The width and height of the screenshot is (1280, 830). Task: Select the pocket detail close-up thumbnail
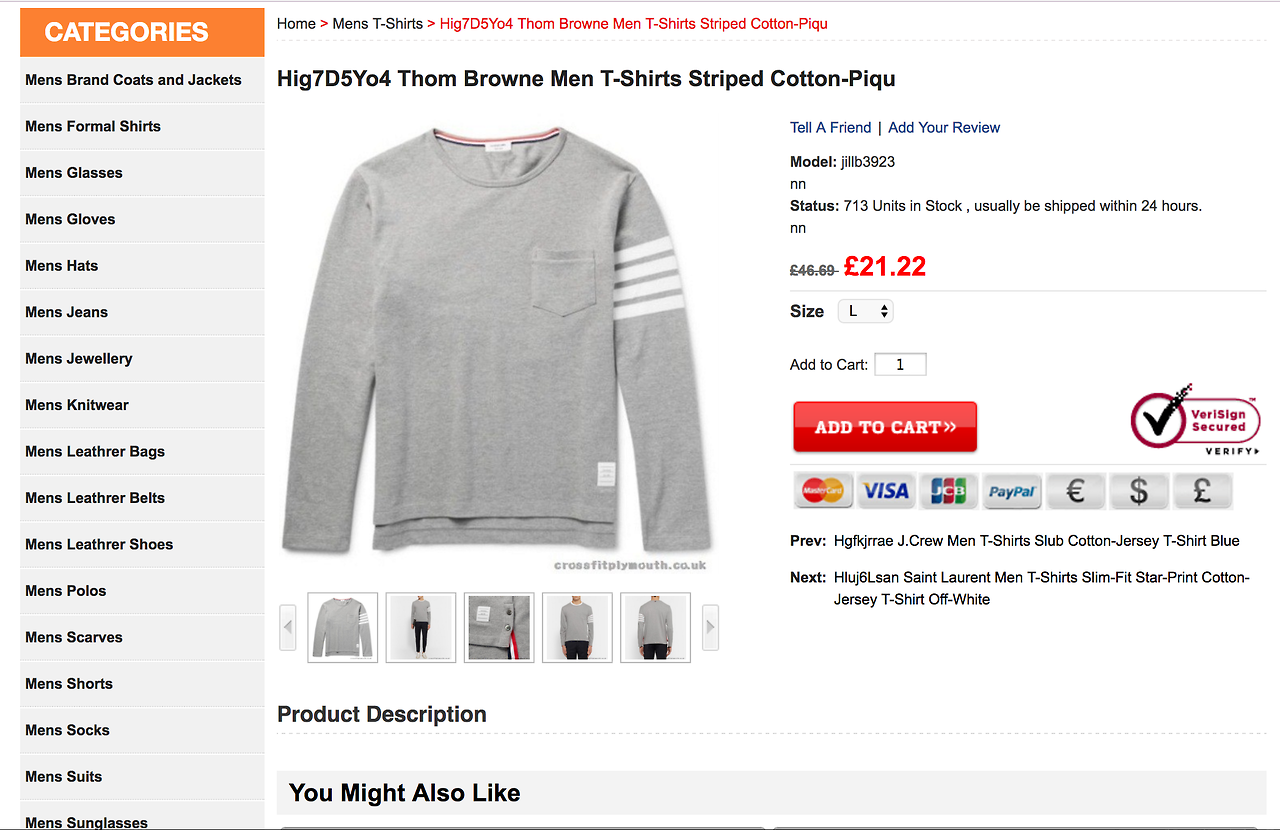point(499,627)
